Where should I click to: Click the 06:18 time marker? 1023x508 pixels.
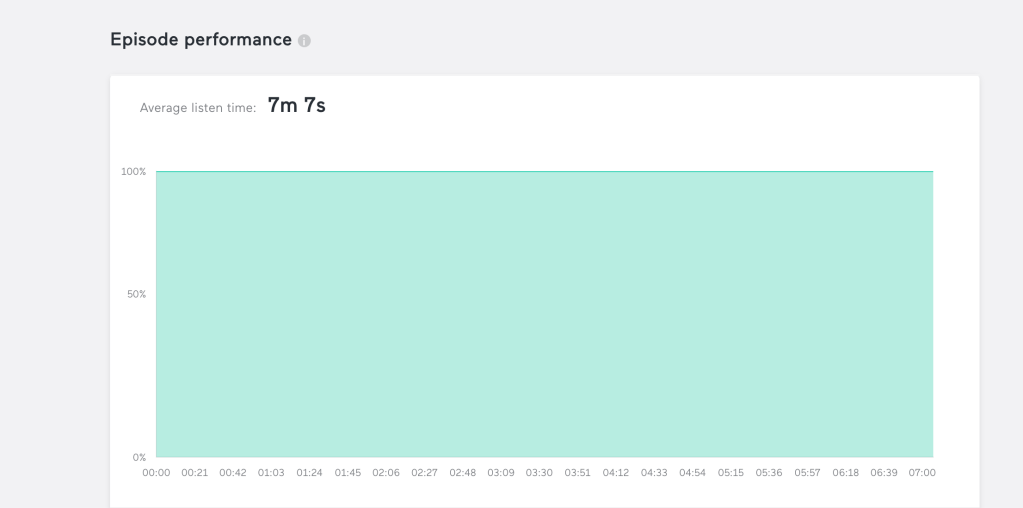tap(846, 473)
